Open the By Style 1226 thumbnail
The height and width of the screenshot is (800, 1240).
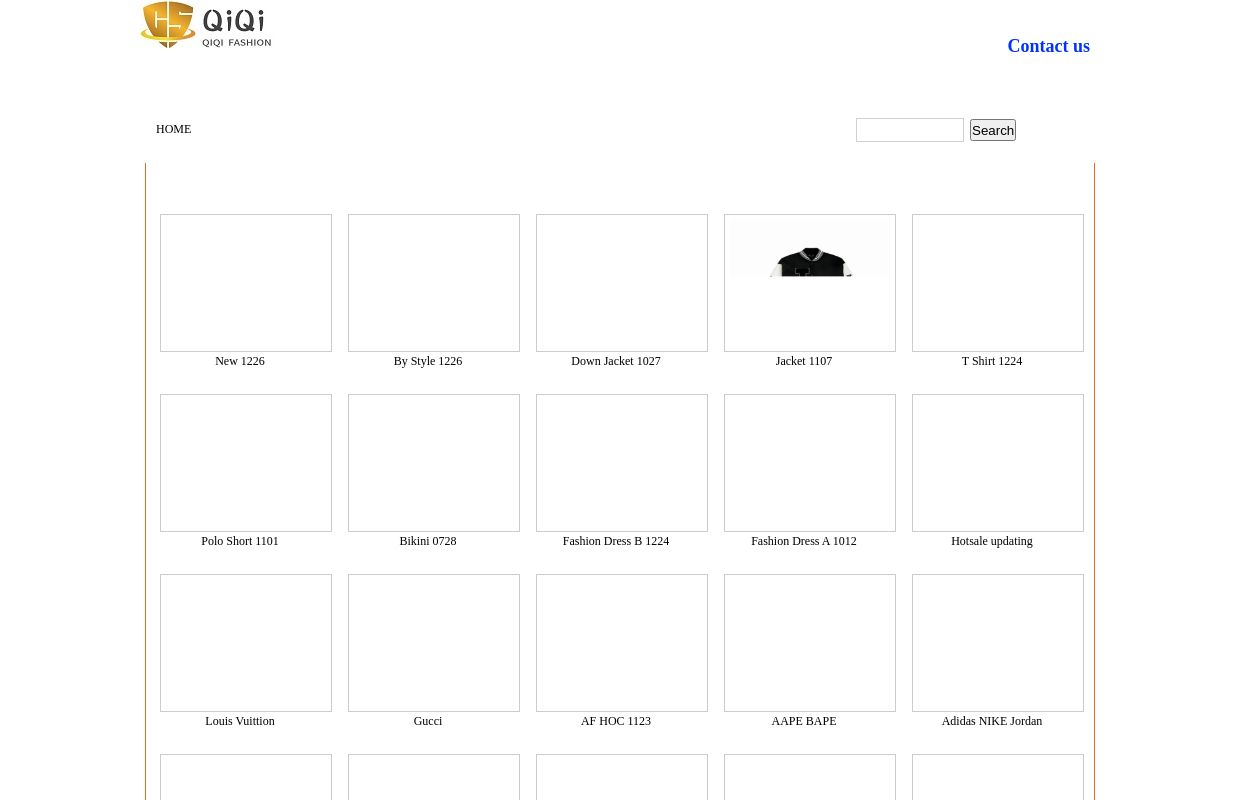point(434,283)
